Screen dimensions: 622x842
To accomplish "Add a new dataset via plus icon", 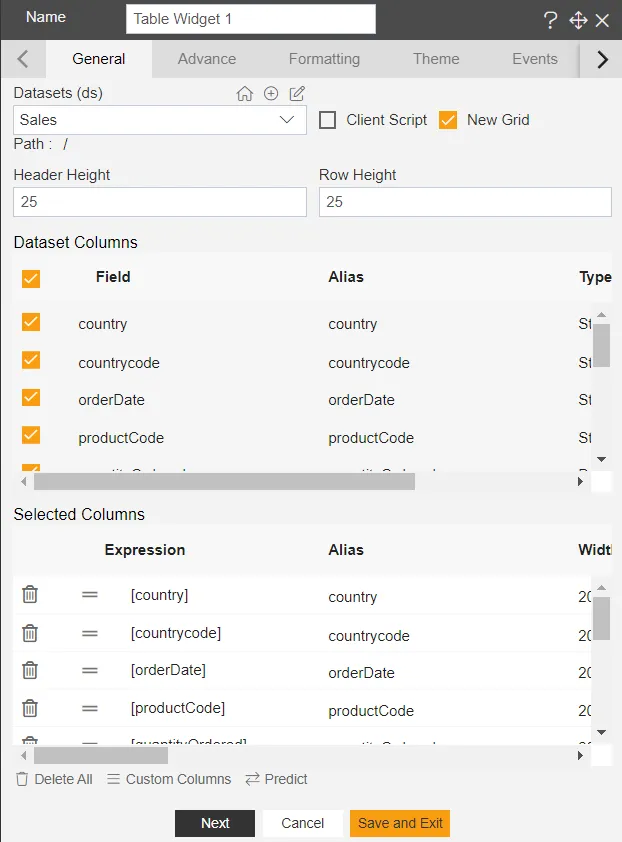I will click(x=269, y=93).
